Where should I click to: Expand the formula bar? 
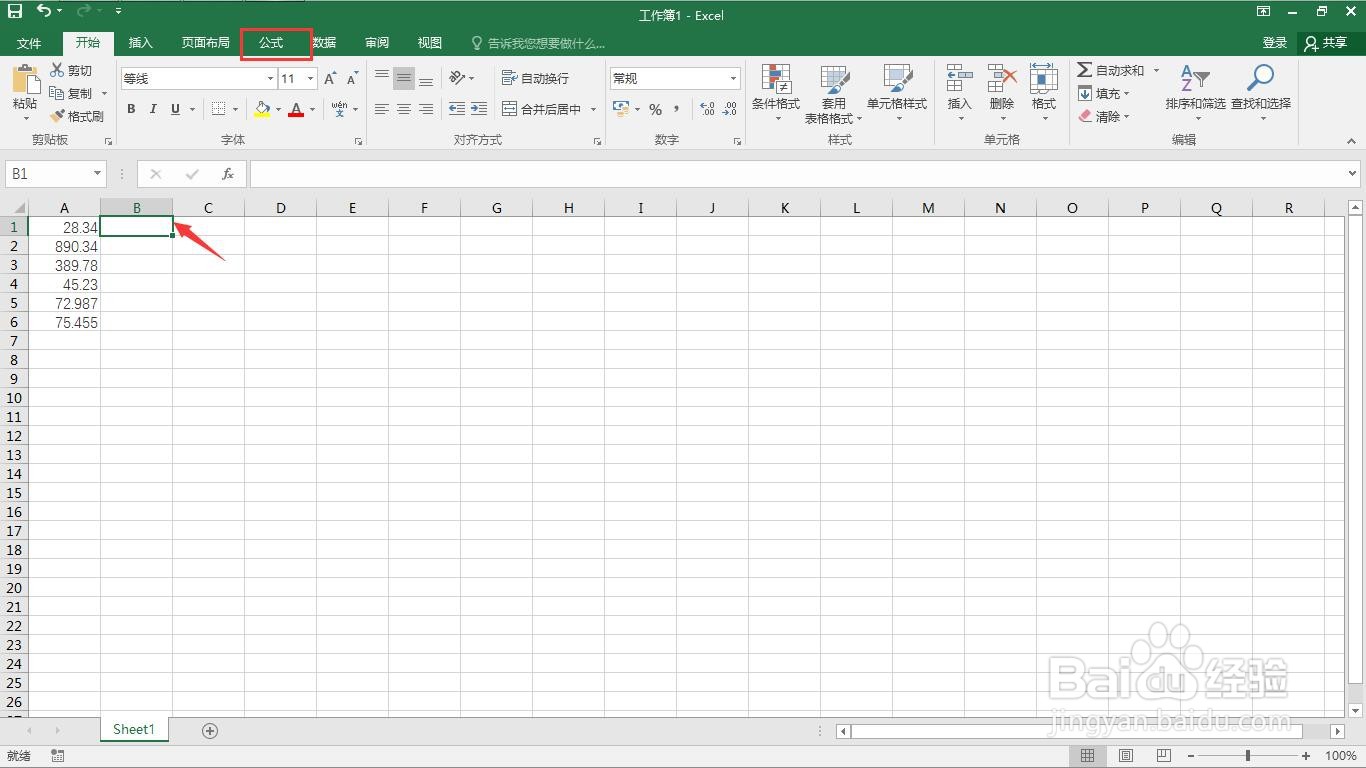point(1353,174)
